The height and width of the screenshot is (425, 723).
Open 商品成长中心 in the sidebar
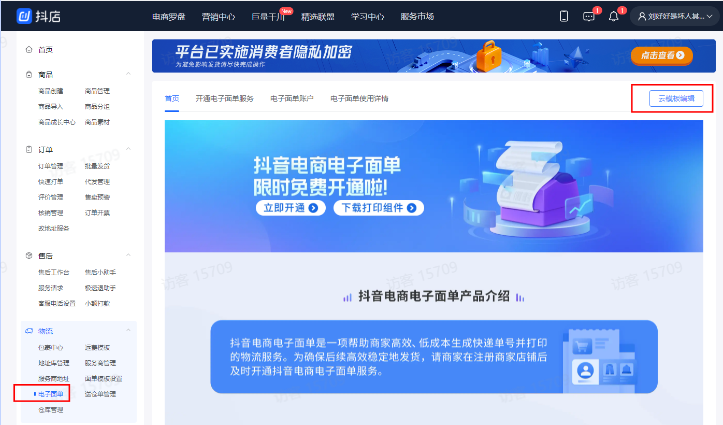(57, 122)
